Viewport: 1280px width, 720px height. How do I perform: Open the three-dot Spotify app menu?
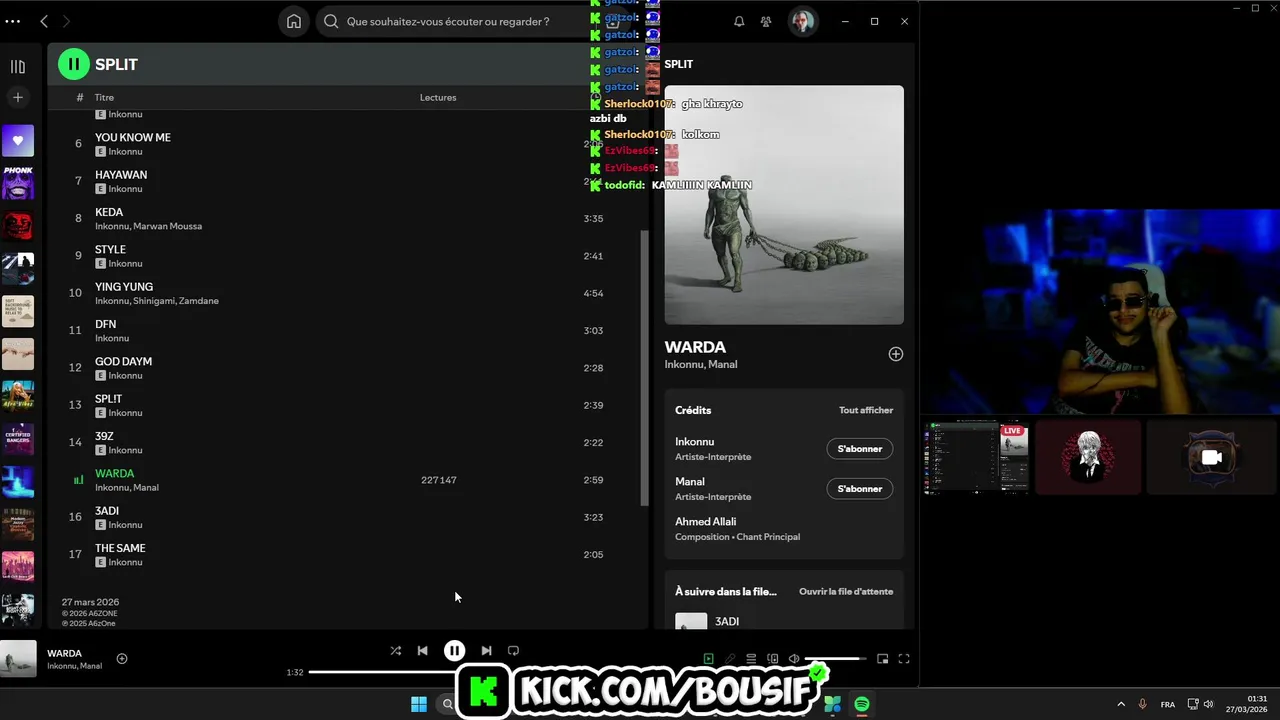coord(12,21)
